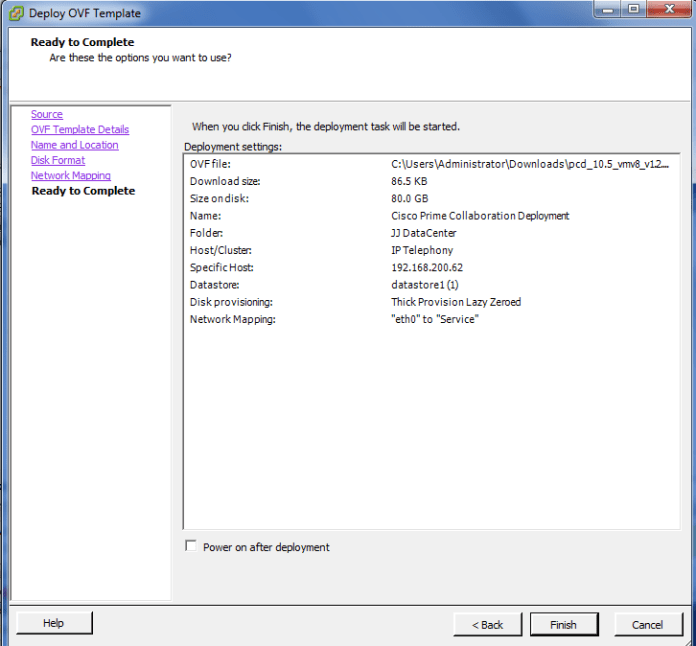This screenshot has height=646, width=696.
Task: Open the Network Mapping step link
Action: pos(71,176)
